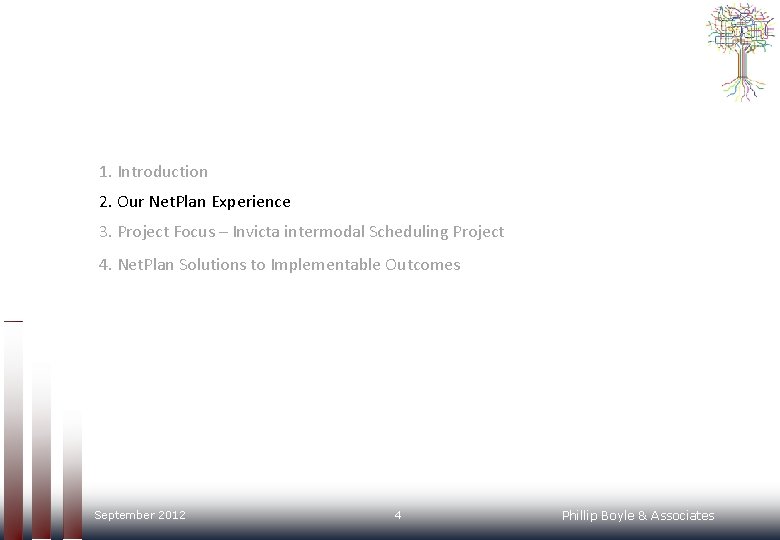780x540 pixels.
Task: Click '4. NetPlan Solutions to Implementable Outcomes'
Action: tap(280, 265)
